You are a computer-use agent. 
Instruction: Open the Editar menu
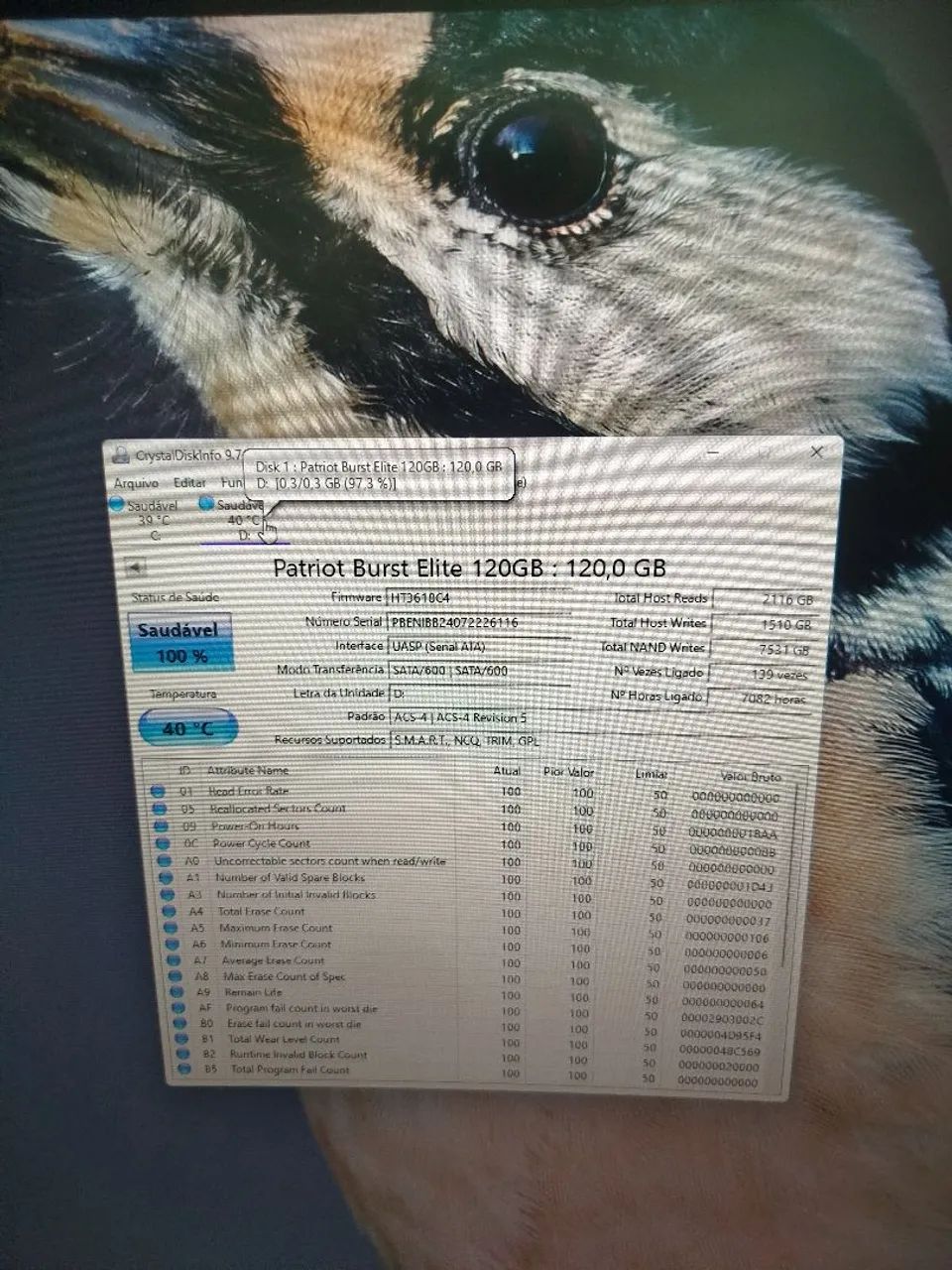188,483
